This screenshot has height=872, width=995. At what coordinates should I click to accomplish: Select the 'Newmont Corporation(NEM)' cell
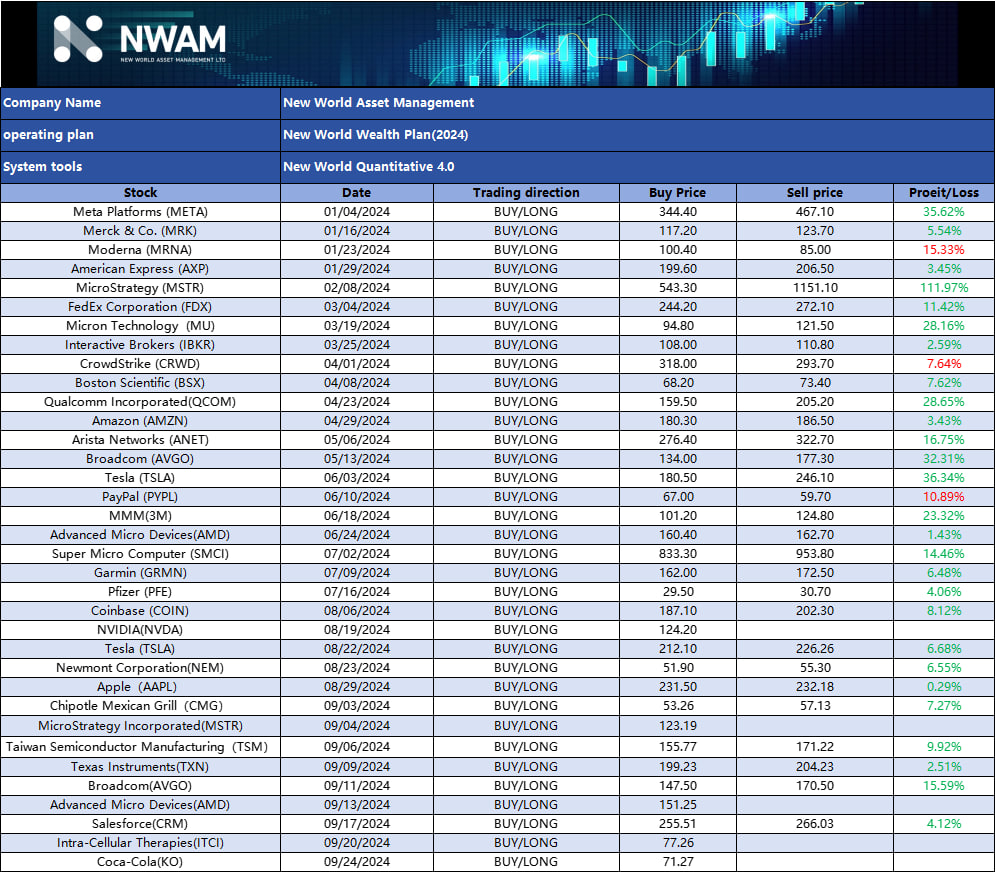(x=140, y=668)
